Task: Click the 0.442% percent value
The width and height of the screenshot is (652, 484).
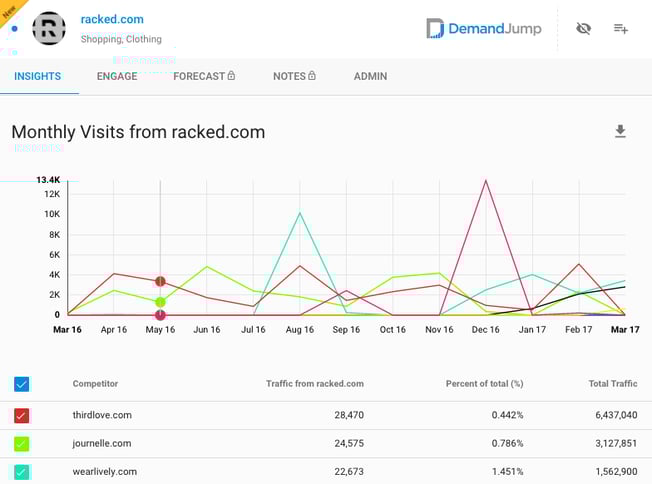Action: [x=507, y=415]
